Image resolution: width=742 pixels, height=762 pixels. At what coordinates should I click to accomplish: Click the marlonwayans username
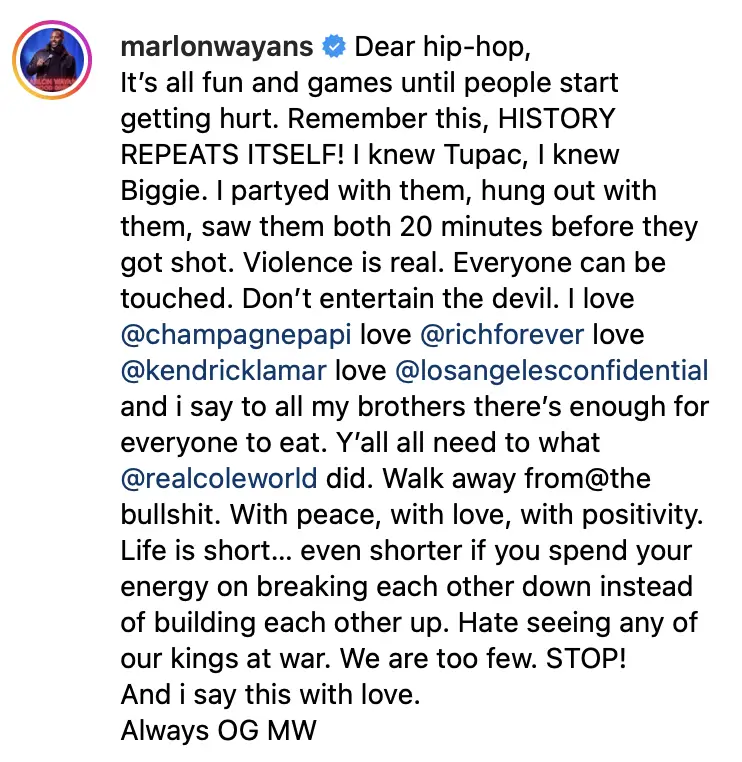point(217,47)
